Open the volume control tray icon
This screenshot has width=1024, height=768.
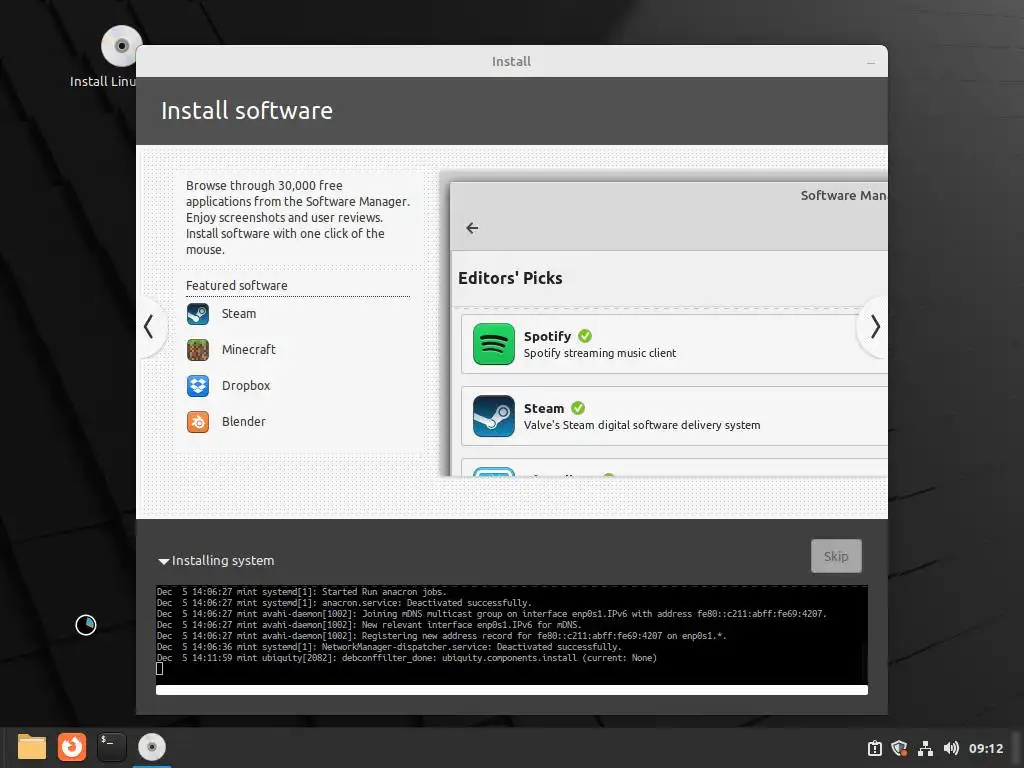pyautogui.click(x=951, y=748)
